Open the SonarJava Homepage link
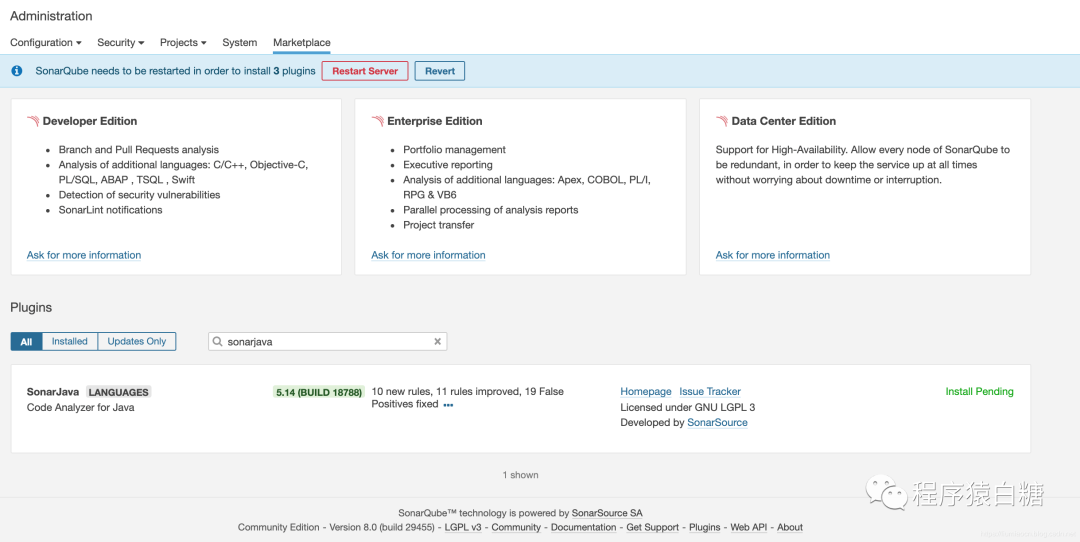The image size is (1080, 542). point(646,391)
